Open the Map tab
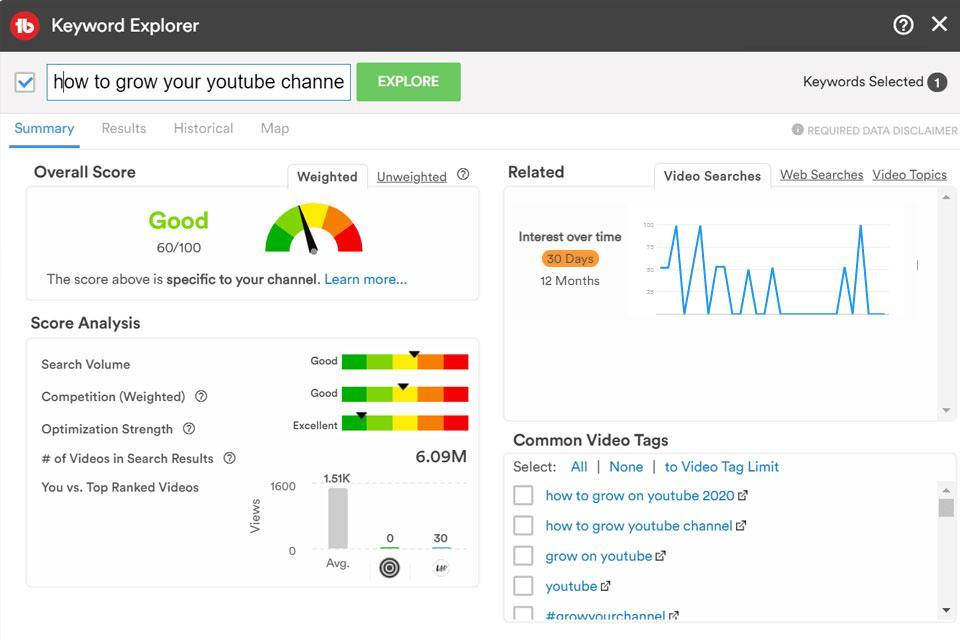960x640 pixels. coord(275,129)
